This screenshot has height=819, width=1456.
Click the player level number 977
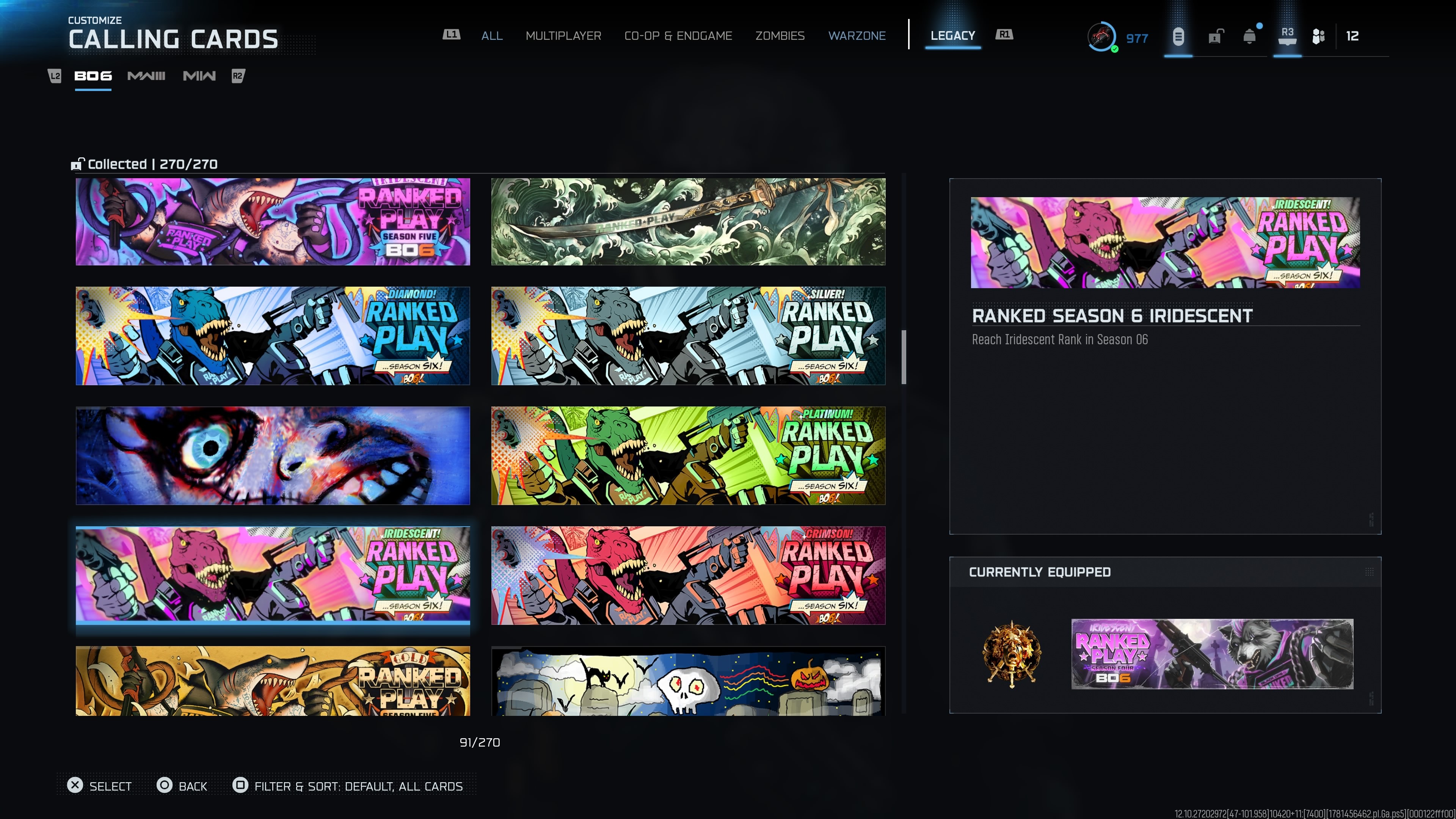click(1137, 38)
